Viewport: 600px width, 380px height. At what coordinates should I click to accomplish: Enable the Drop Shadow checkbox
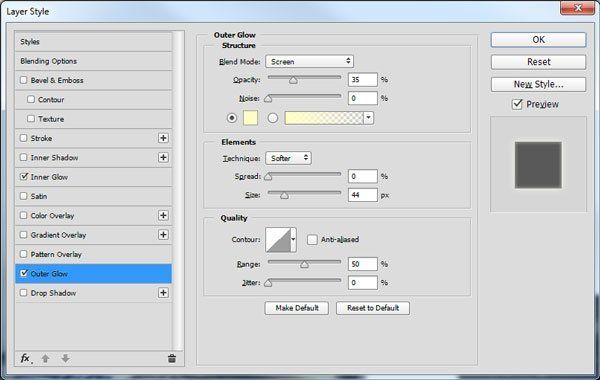24,293
